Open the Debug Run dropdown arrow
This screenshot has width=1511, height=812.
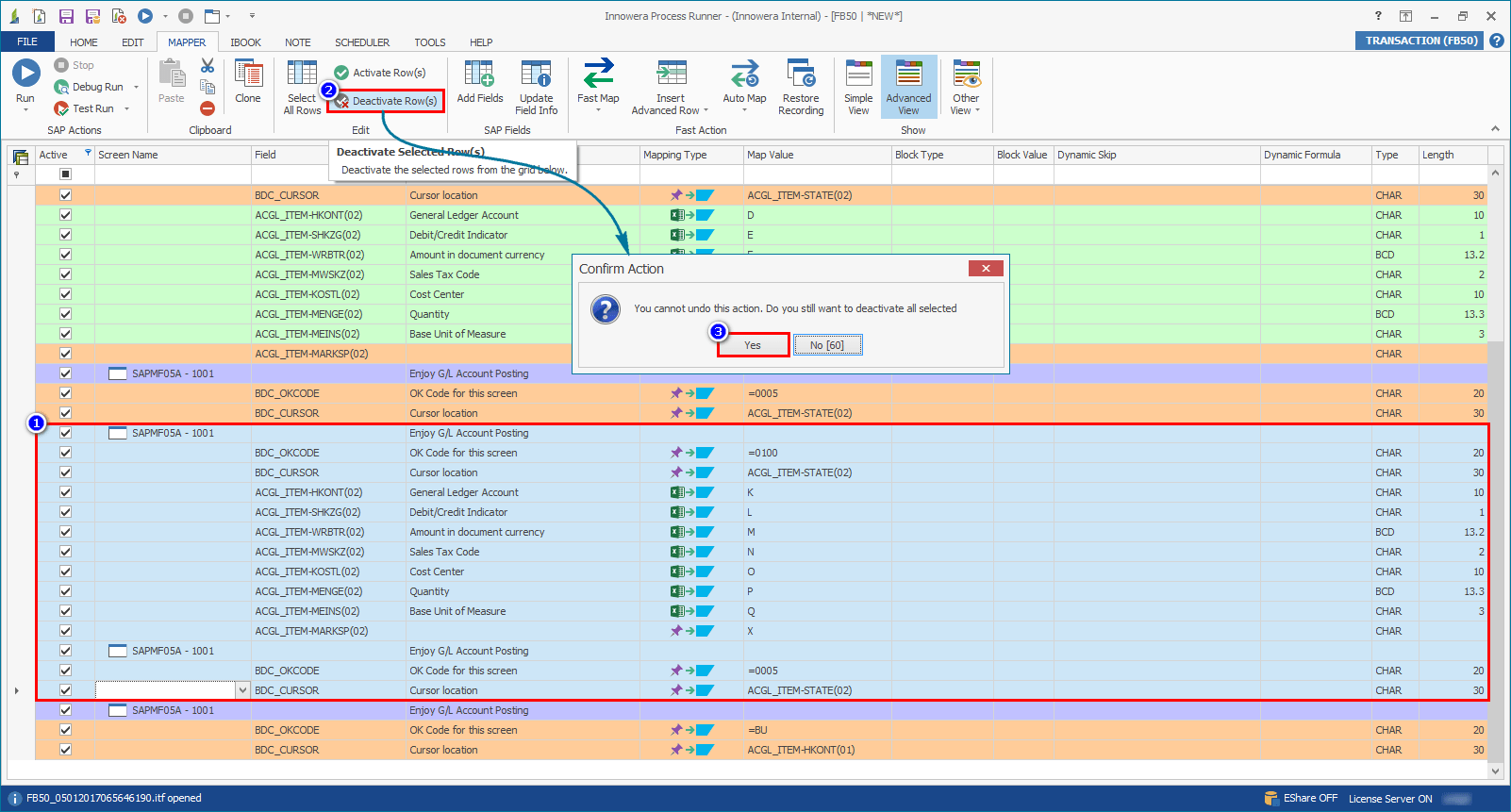136,87
